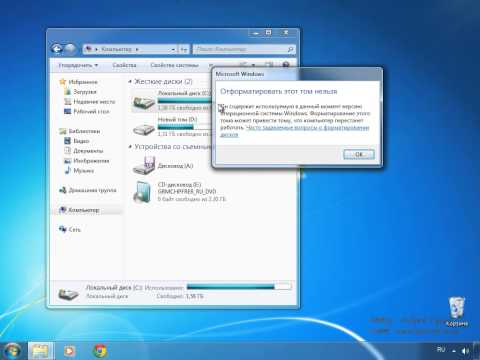
Task: Click OK in the Microsoft Windows dialog
Action: [359, 154]
